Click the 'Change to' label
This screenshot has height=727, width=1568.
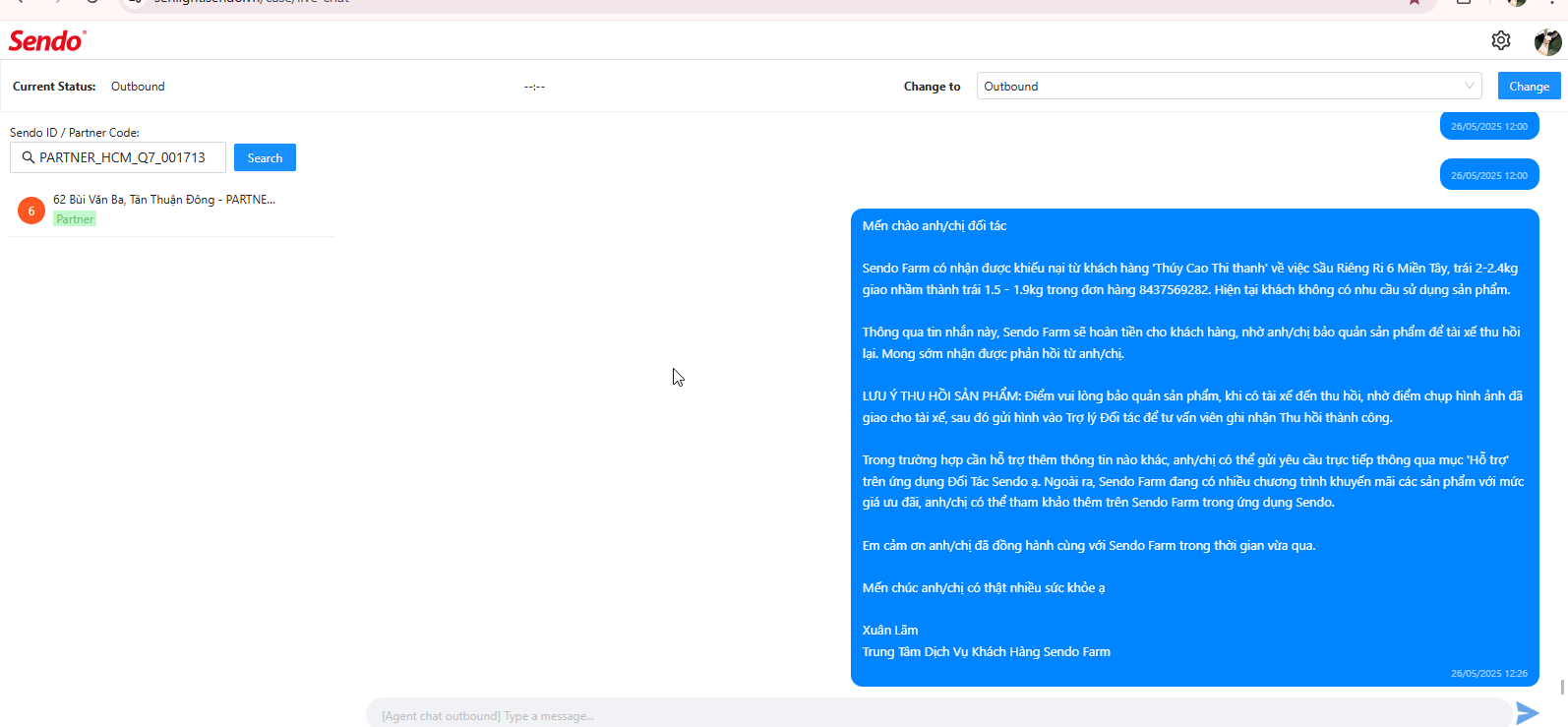tap(932, 87)
